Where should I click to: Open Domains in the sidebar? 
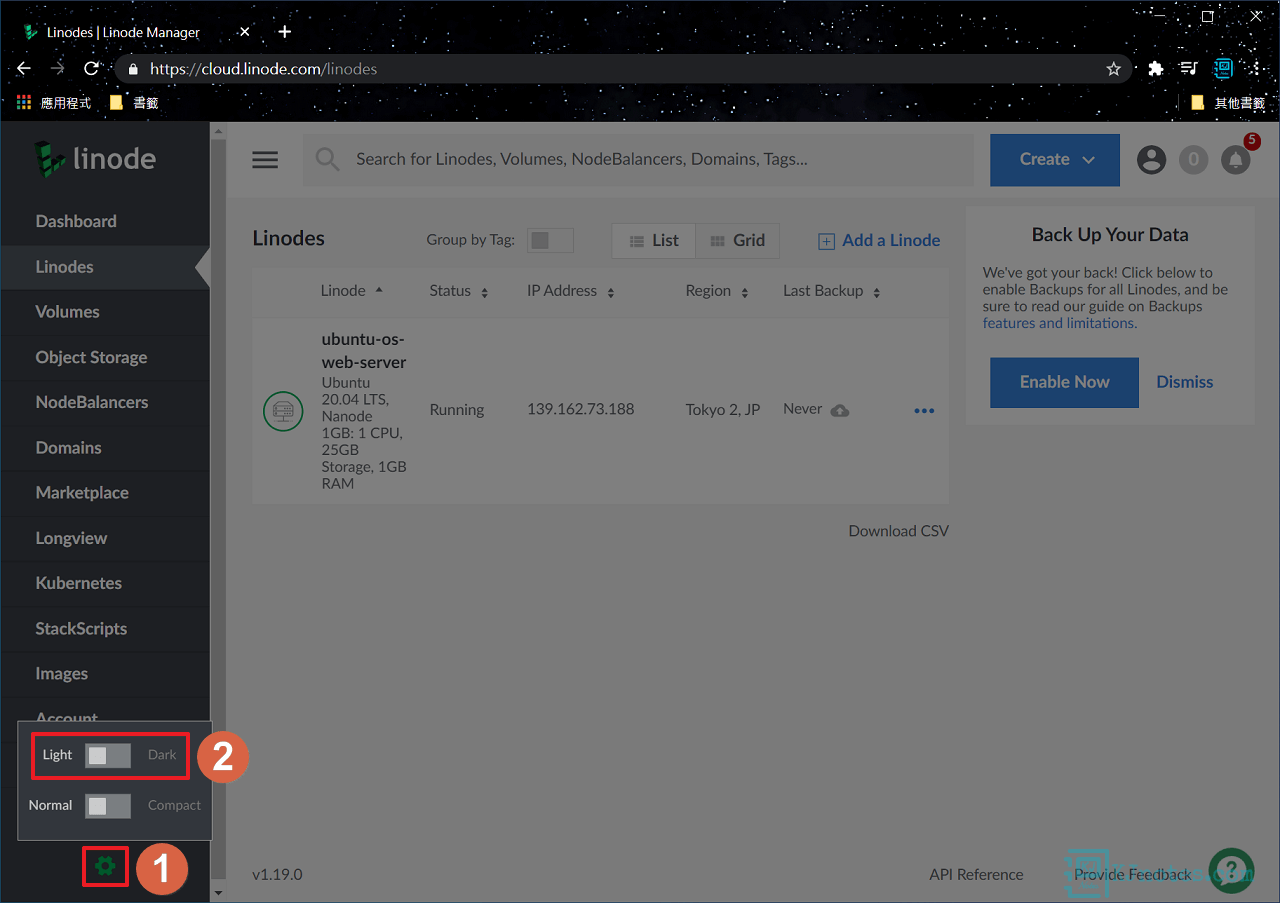pyautogui.click(x=105, y=448)
